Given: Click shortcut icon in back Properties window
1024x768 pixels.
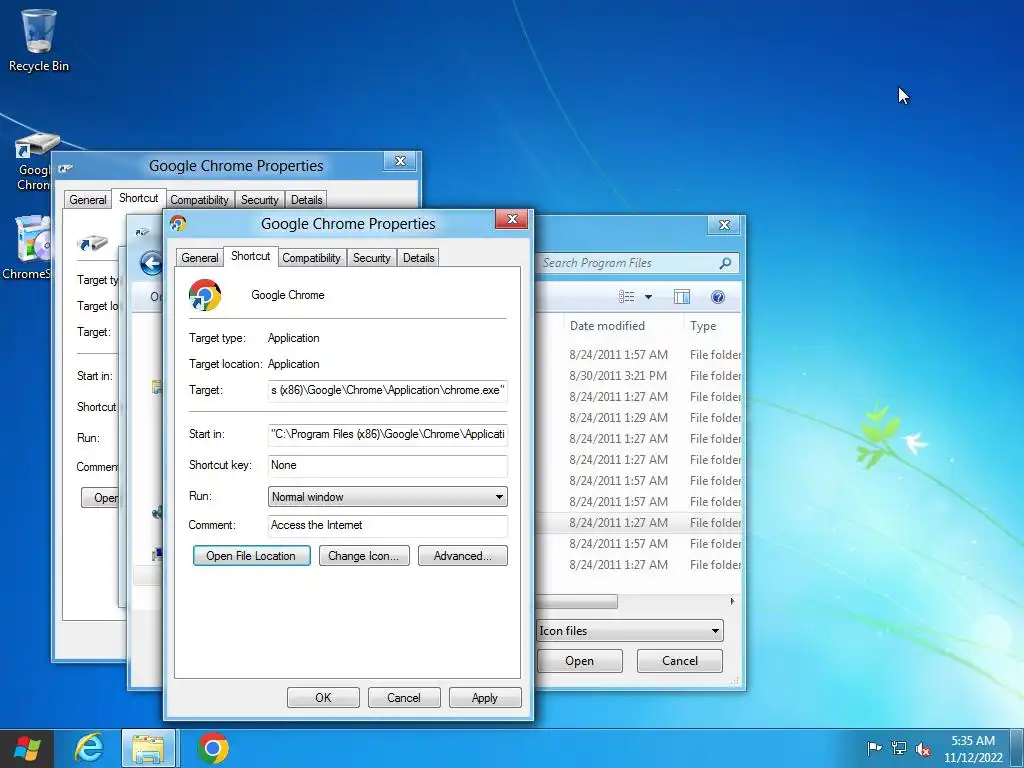Looking at the screenshot, I should 92,244.
